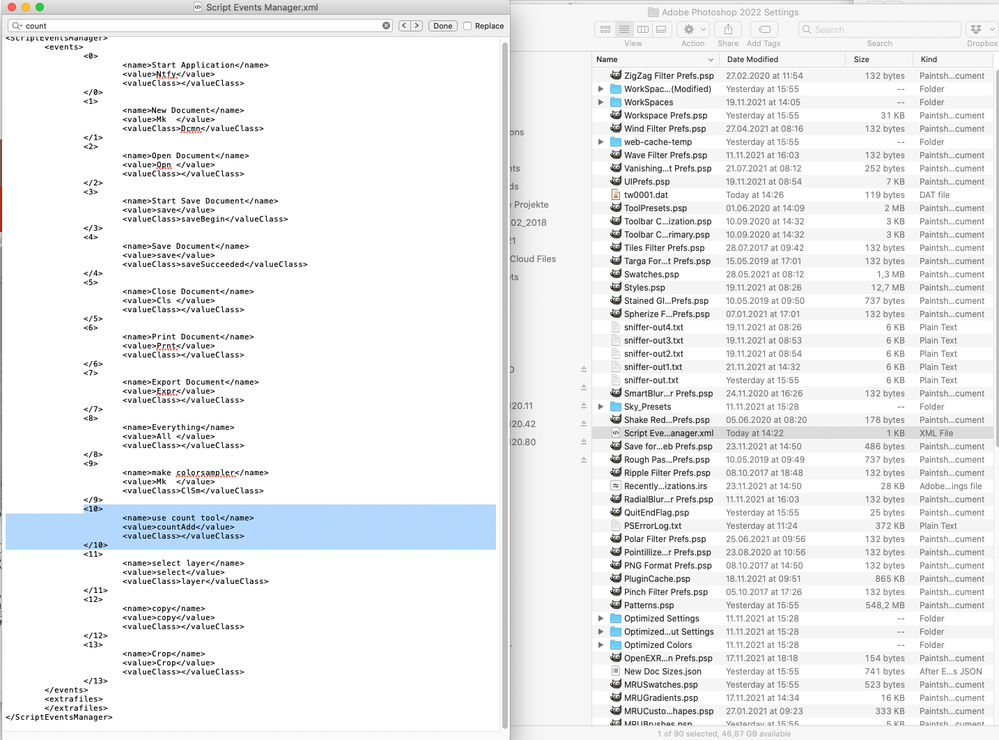Viewport: 999px width, 740px height.
Task: Click the 'use count tool' XML line
Action: [188, 518]
